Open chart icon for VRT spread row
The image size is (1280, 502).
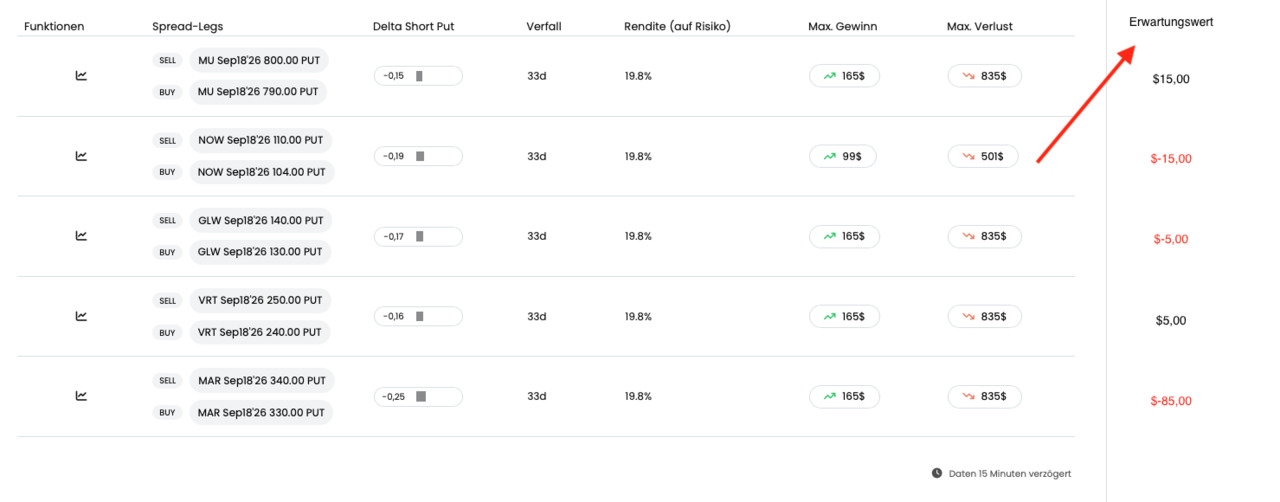[81, 316]
